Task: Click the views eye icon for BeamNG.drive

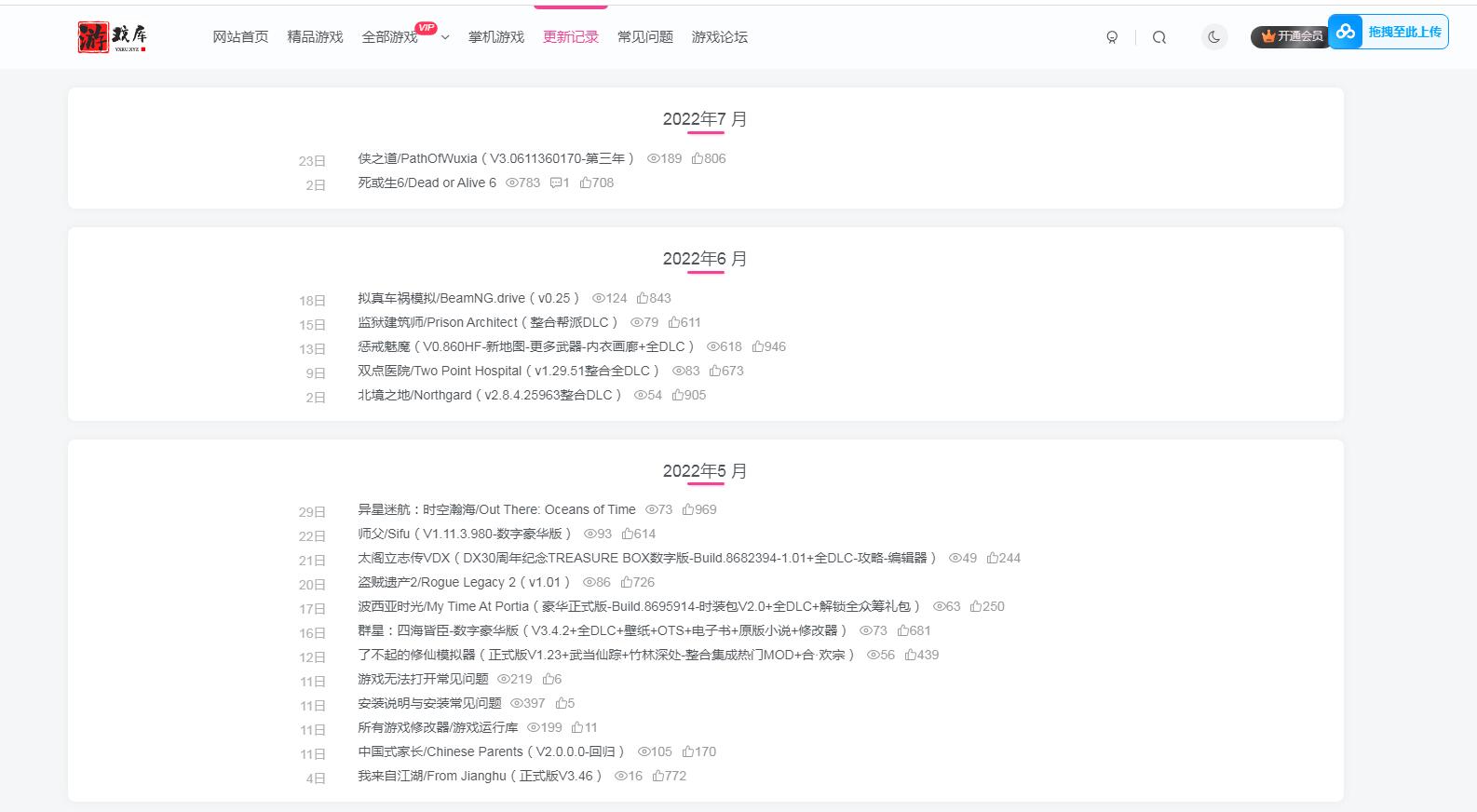Action: point(598,298)
